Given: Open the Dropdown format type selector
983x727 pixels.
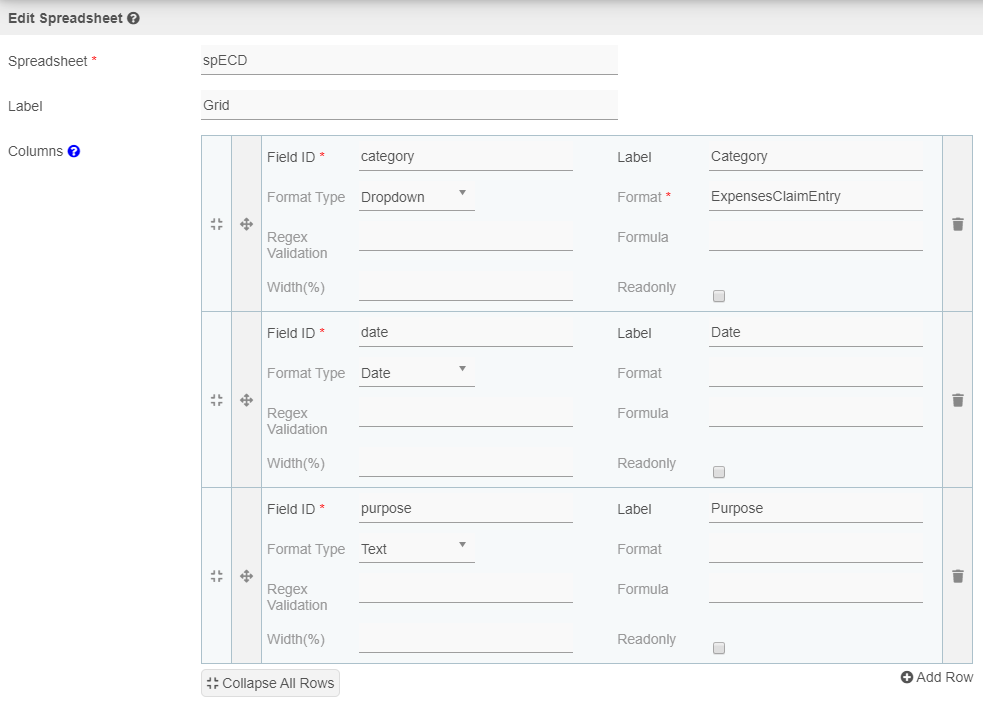Looking at the screenshot, I should pyautogui.click(x=416, y=197).
